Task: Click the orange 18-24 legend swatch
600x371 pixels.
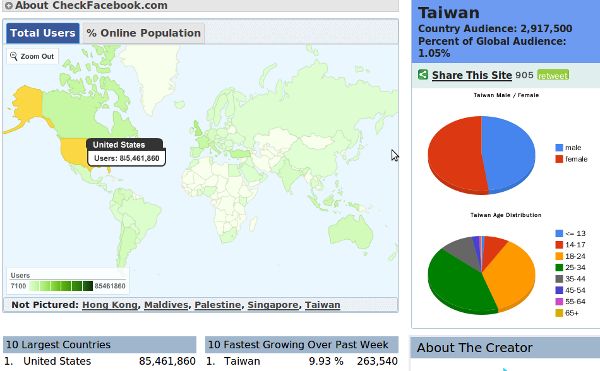Action: click(559, 256)
